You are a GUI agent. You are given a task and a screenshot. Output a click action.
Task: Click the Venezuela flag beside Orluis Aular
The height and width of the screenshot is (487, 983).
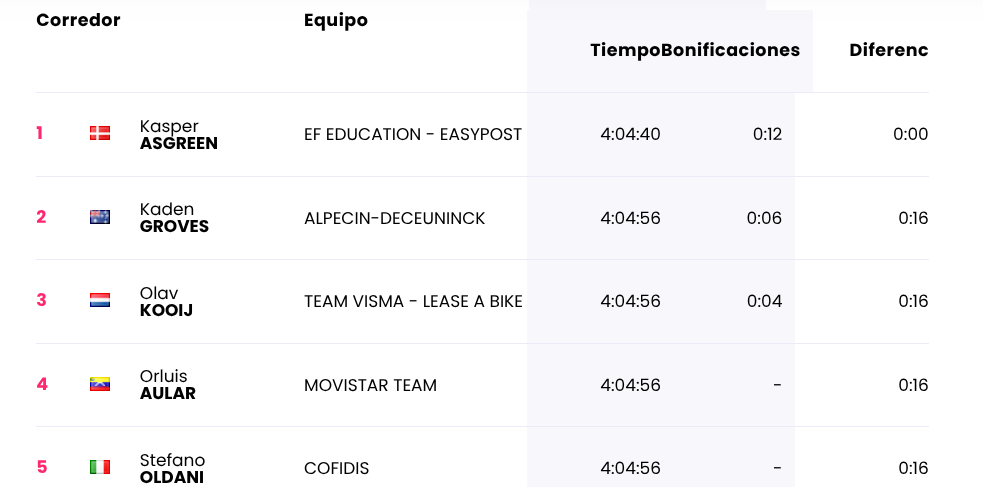coord(100,384)
